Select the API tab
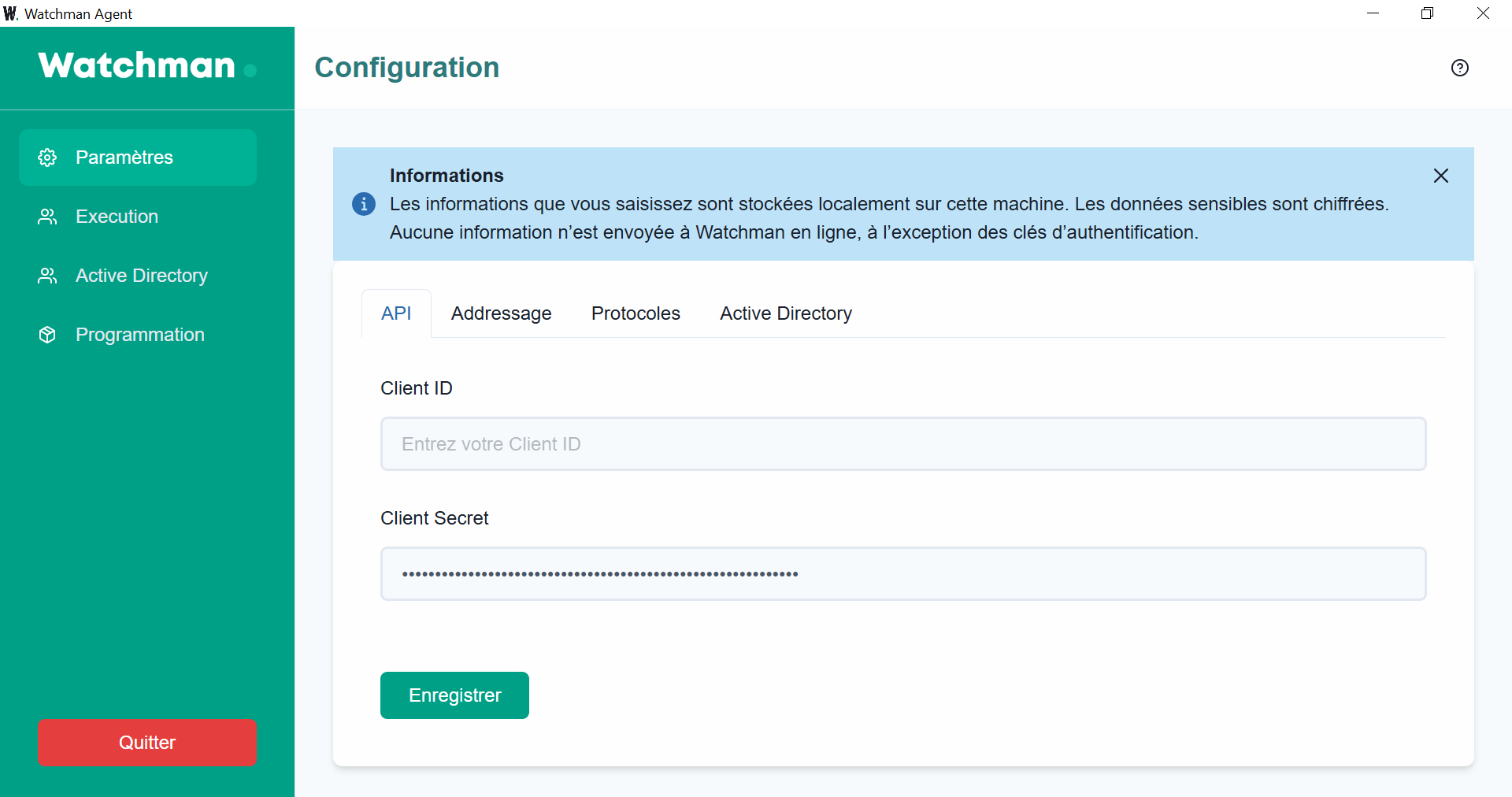 [396, 313]
